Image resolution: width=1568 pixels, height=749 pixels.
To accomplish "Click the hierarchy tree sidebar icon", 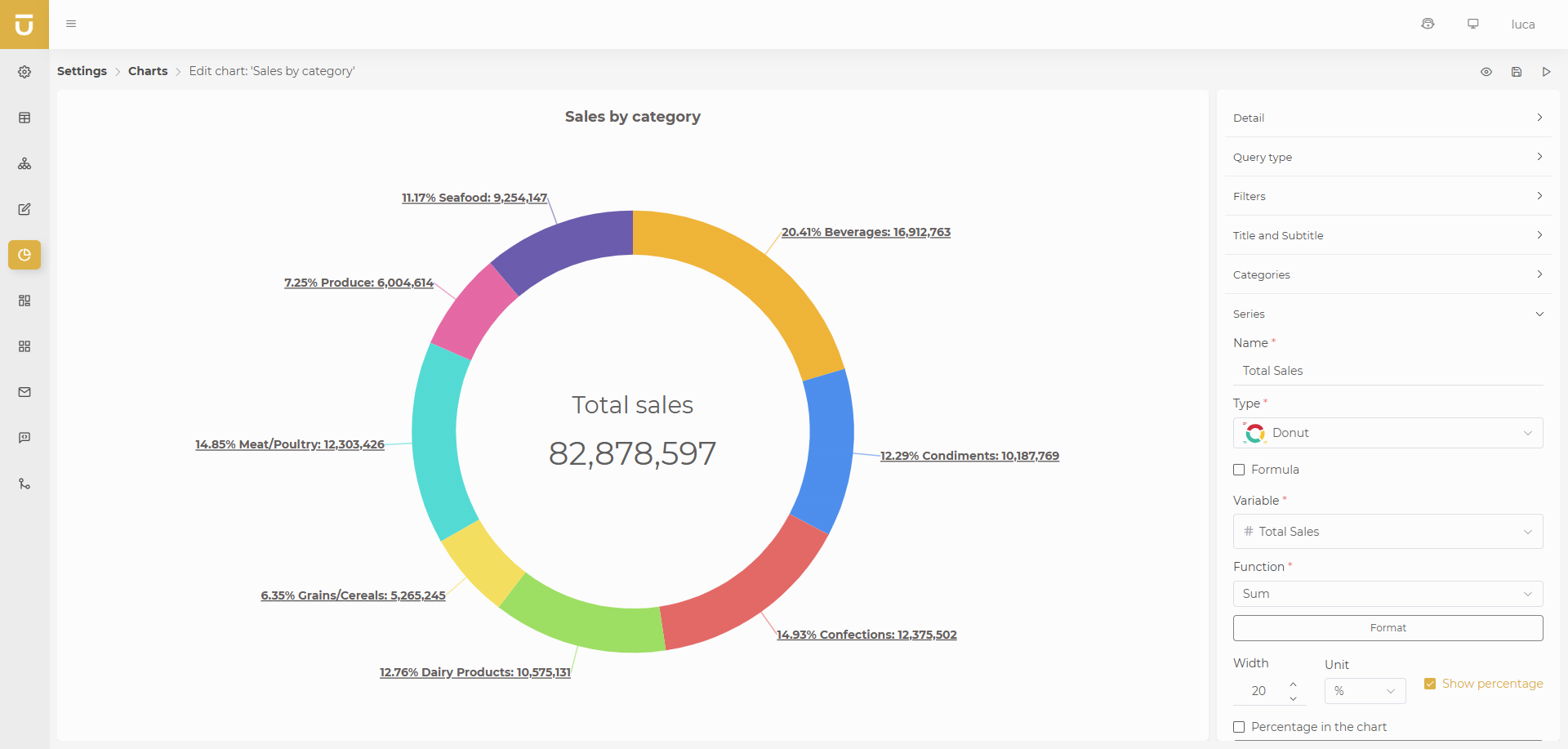I will point(24,163).
